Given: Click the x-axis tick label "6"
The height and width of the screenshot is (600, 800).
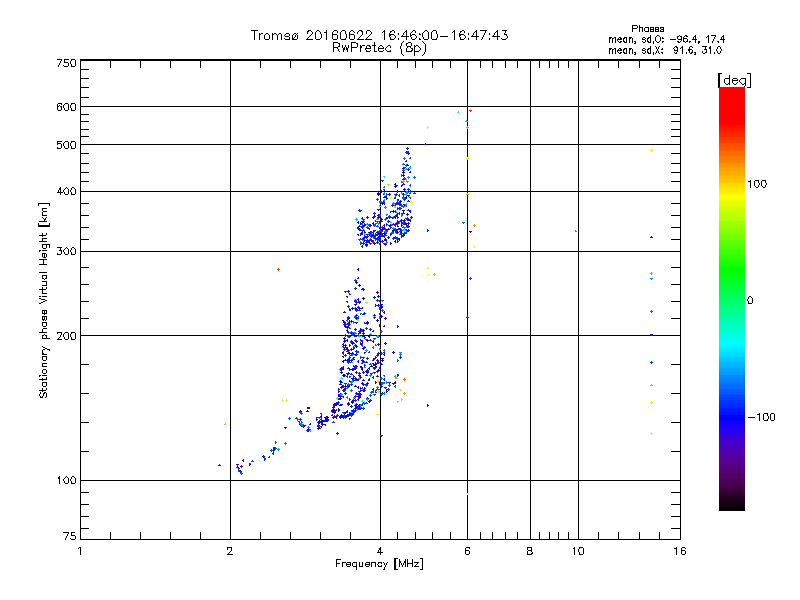Looking at the screenshot, I should pyautogui.click(x=467, y=551).
